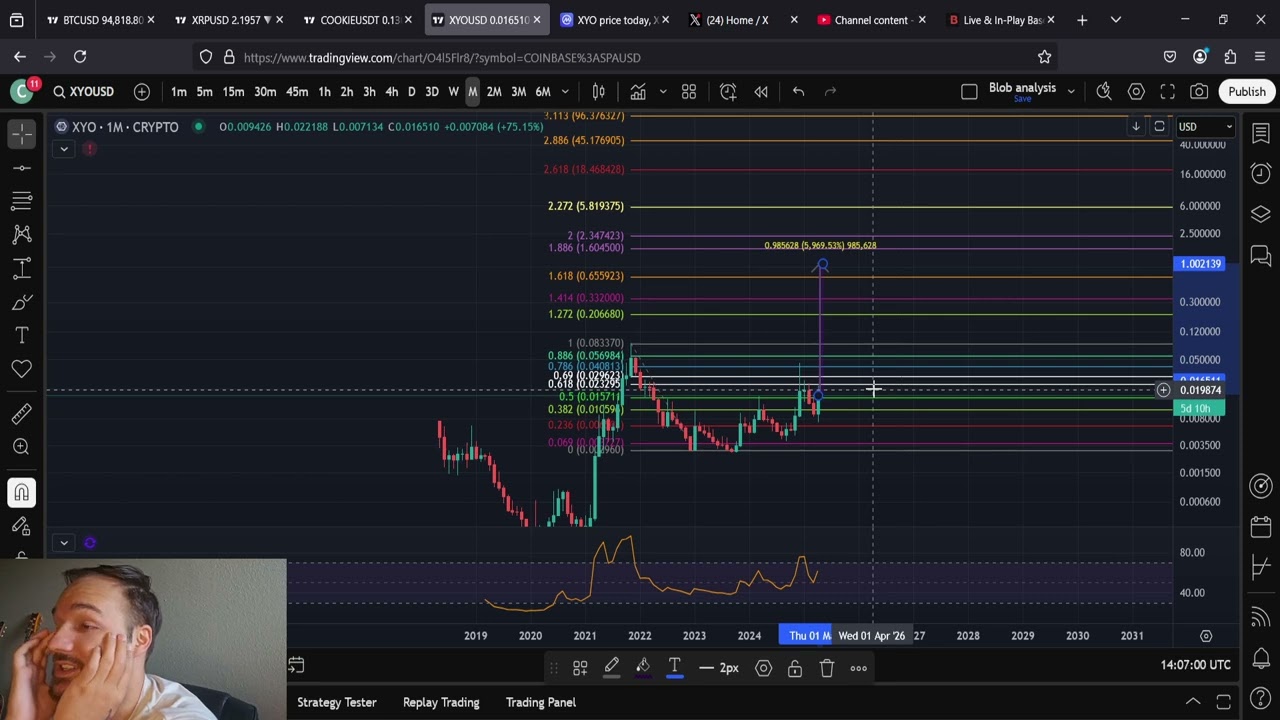This screenshot has width=1280, height=720.
Task: Select the text annotation tool
Action: tap(22, 336)
